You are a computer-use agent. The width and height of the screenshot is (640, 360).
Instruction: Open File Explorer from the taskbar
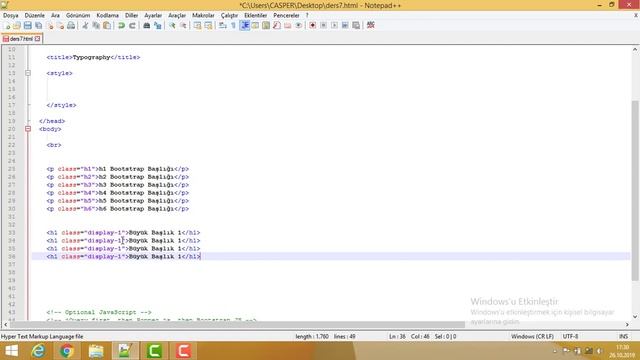pyautogui.click(x=96, y=351)
